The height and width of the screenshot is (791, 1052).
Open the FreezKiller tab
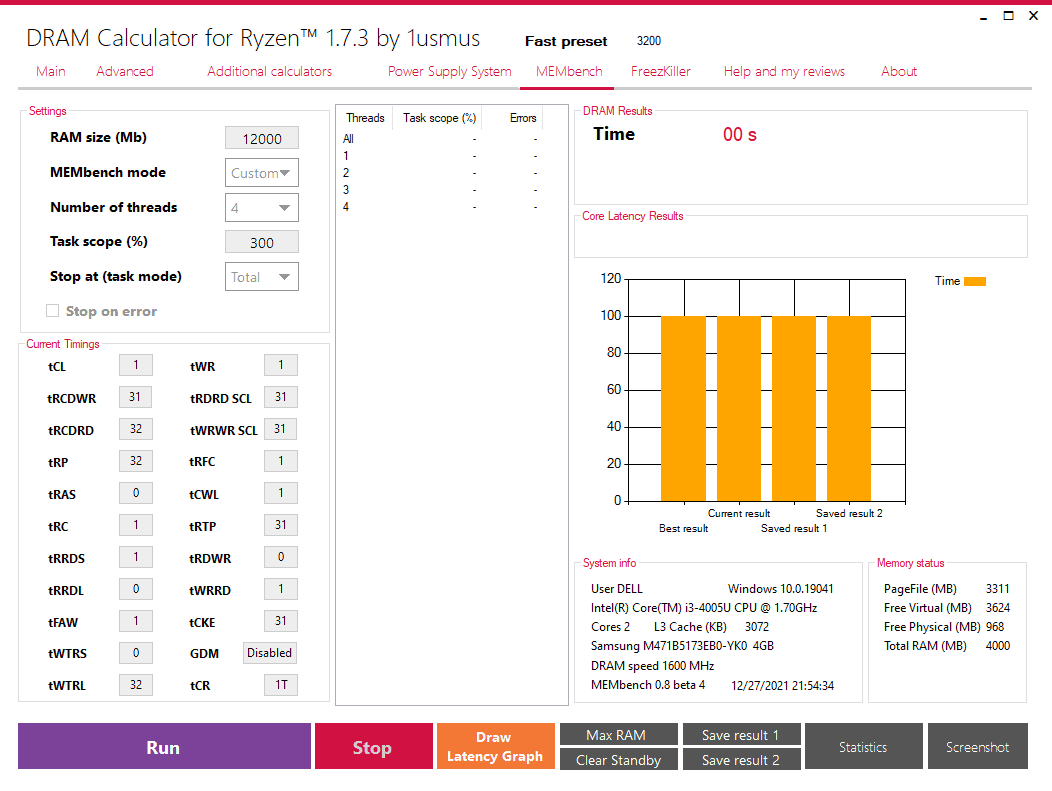click(660, 71)
